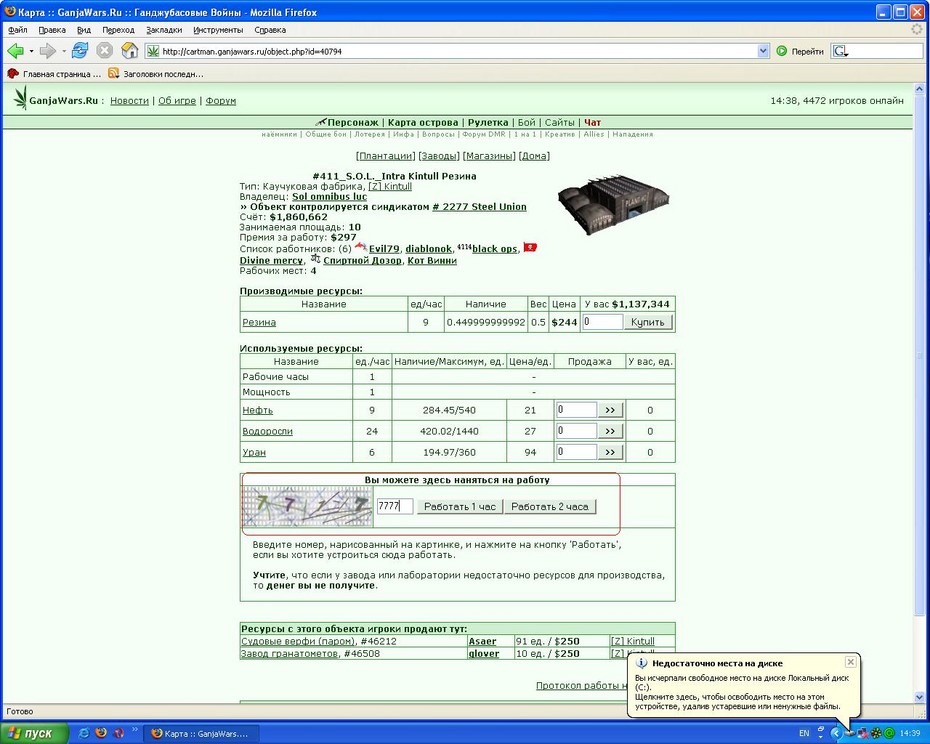Click the captcha image with numbers
This screenshot has height=744, width=930.
(307, 507)
